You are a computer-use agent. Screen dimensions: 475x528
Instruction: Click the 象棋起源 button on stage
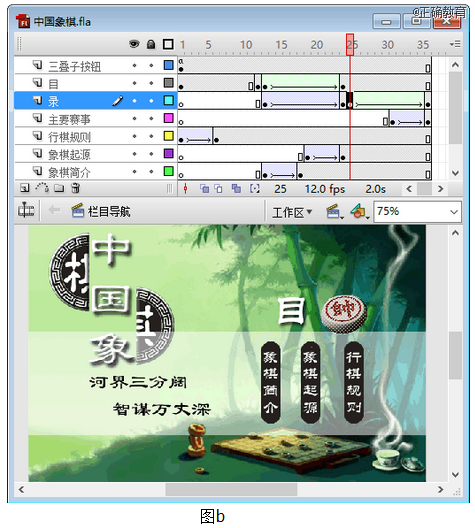(310, 383)
